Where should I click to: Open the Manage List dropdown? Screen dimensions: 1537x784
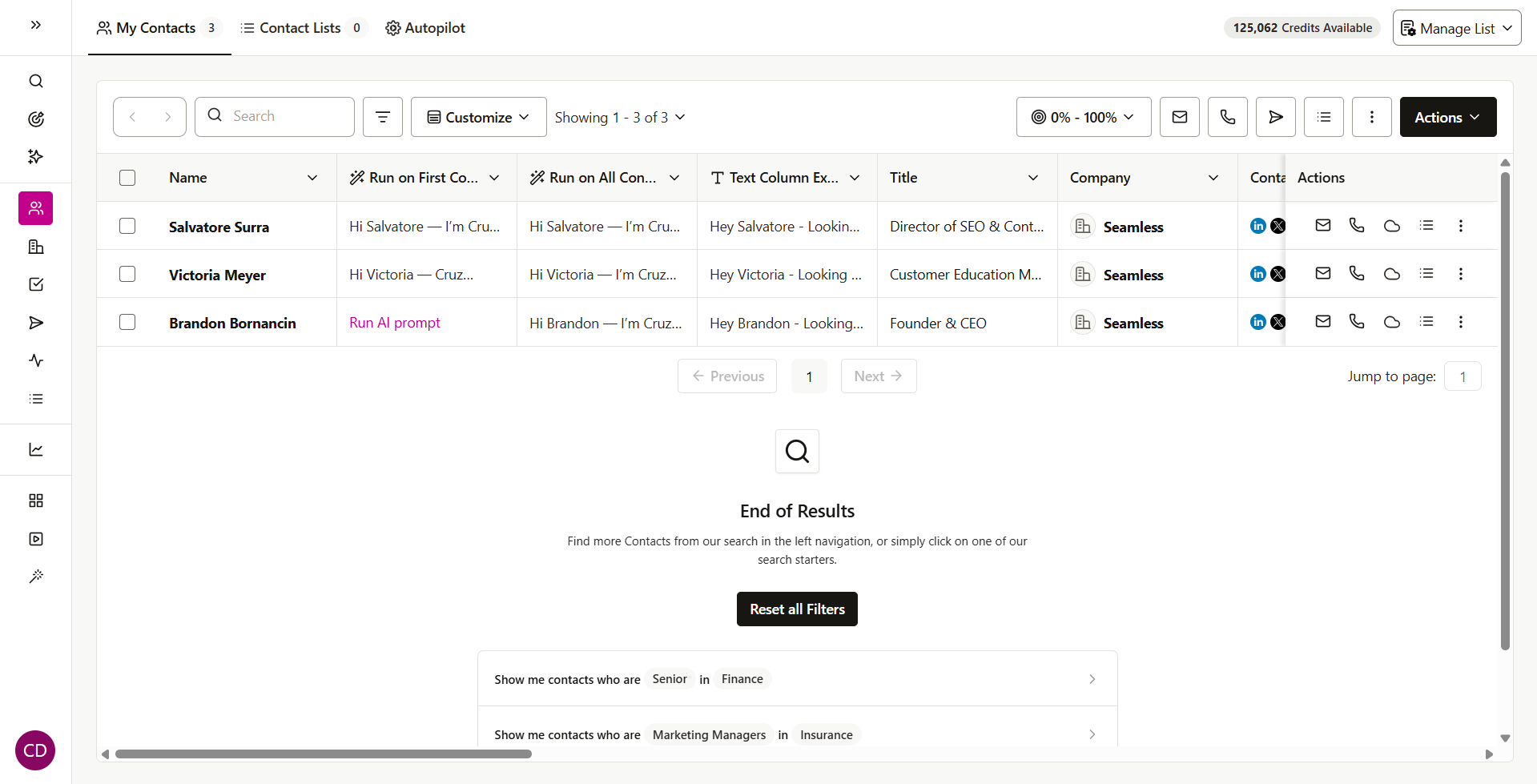(1457, 28)
